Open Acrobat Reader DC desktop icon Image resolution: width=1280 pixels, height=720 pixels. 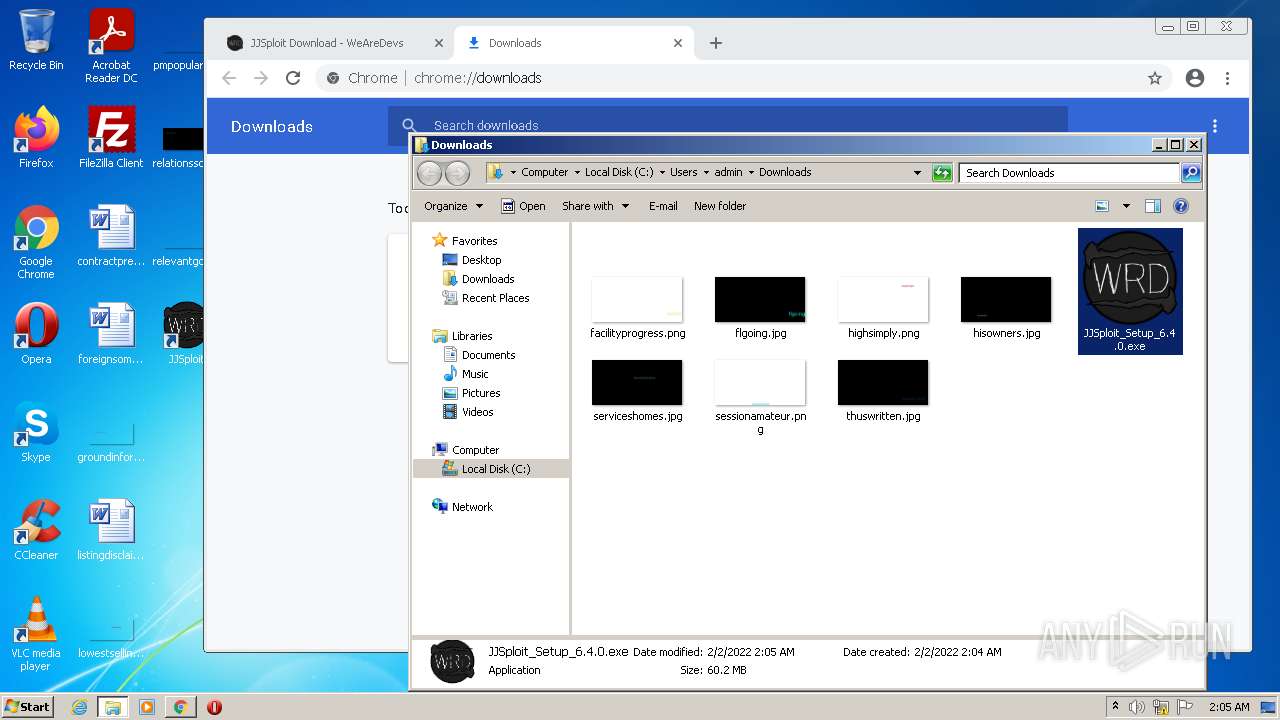pyautogui.click(x=111, y=46)
